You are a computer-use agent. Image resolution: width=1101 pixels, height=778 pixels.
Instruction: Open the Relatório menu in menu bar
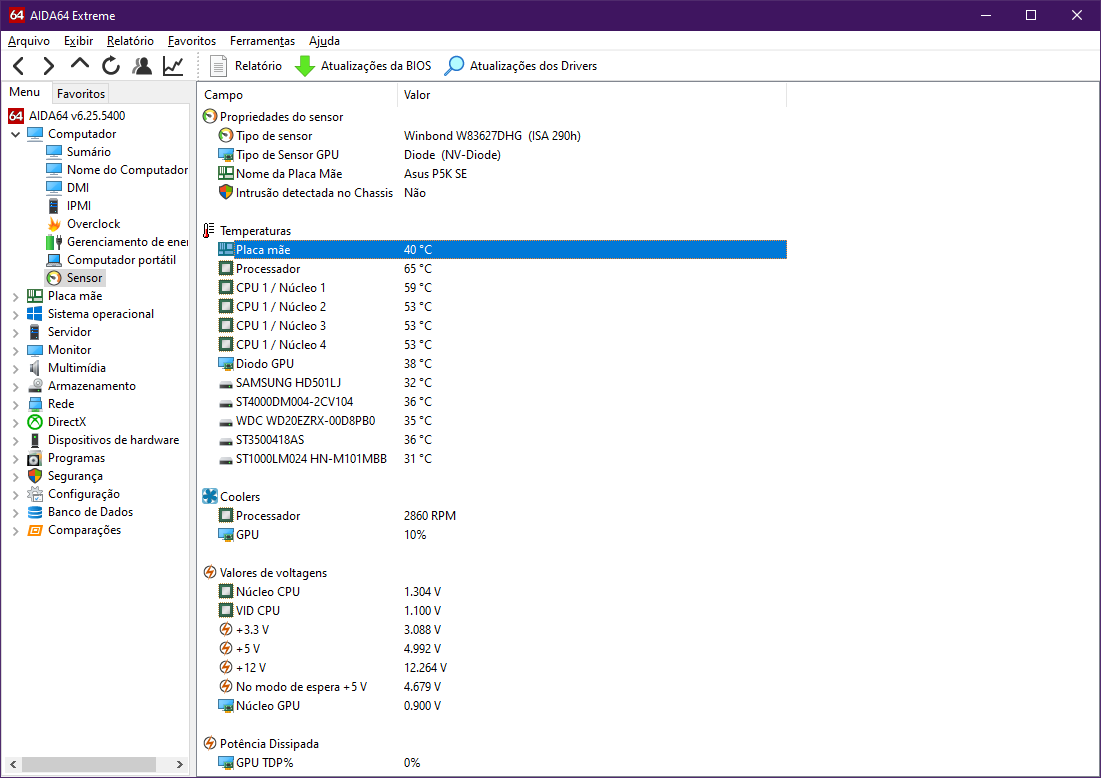130,41
